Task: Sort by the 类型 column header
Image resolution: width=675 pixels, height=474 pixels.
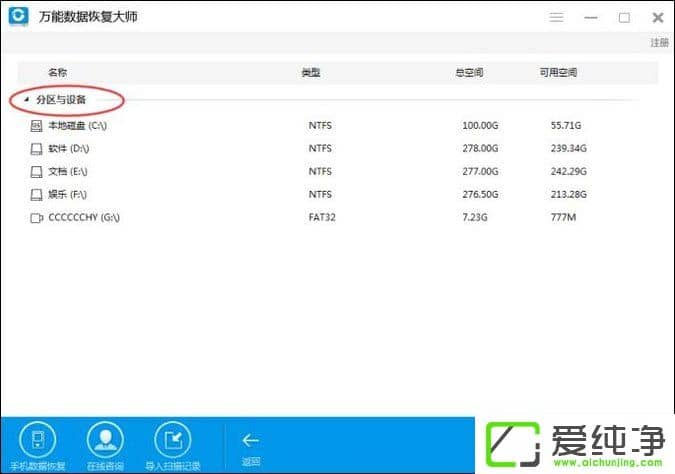Action: coord(311,73)
